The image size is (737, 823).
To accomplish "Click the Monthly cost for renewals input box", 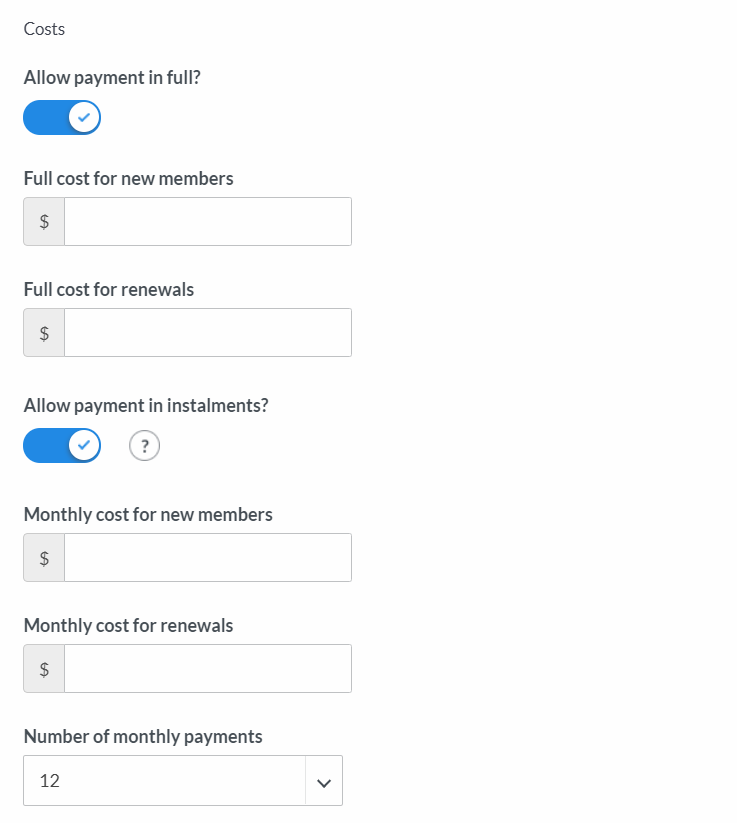I will (208, 669).
